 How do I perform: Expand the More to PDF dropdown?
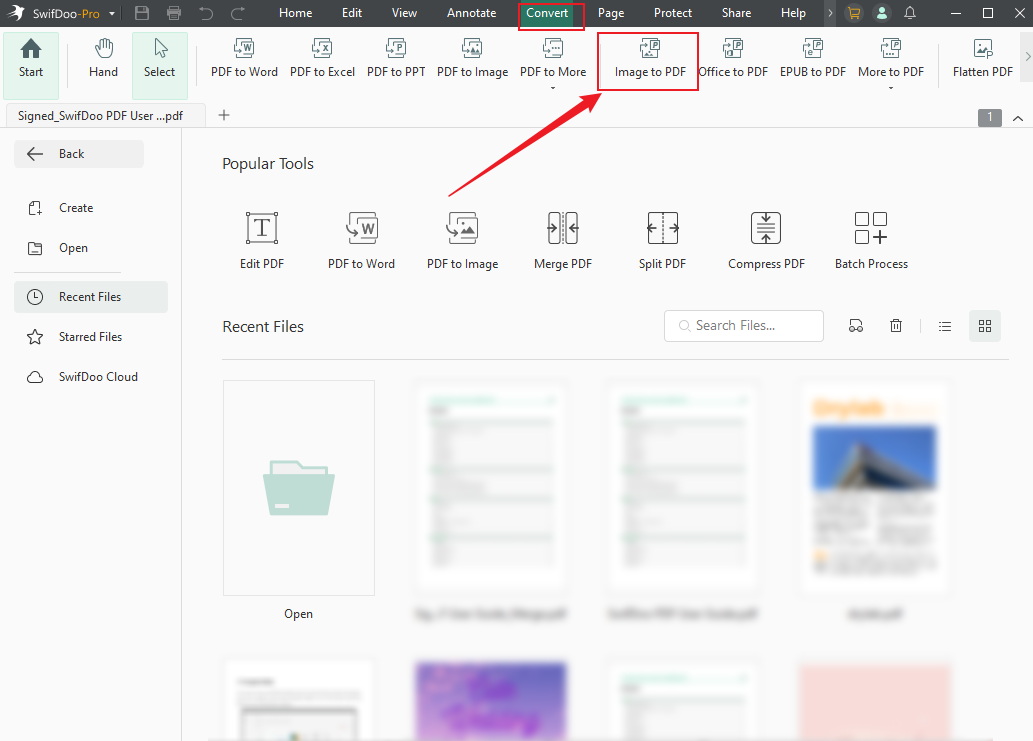[891, 88]
